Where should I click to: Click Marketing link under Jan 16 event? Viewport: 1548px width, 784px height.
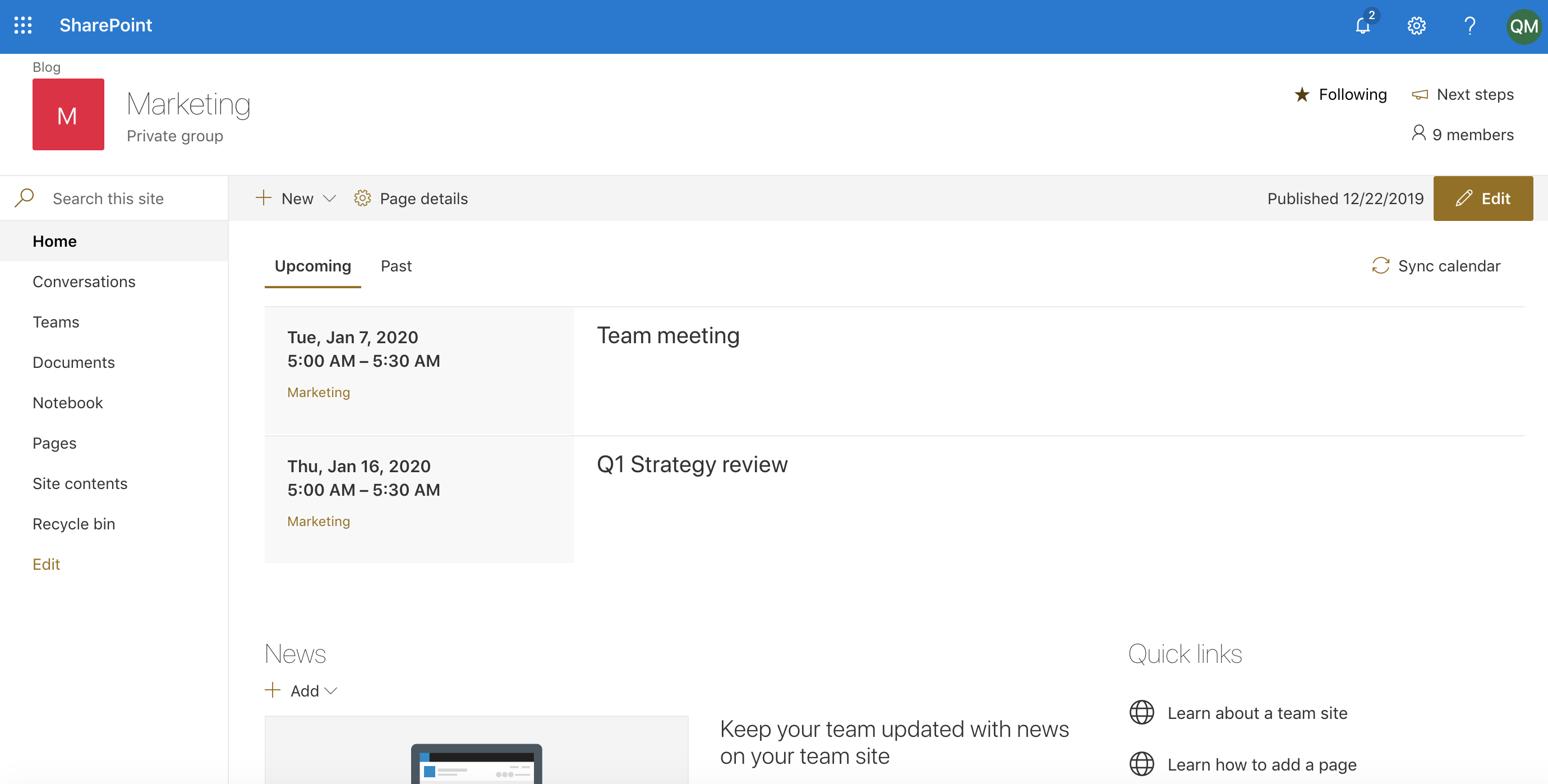tap(319, 522)
